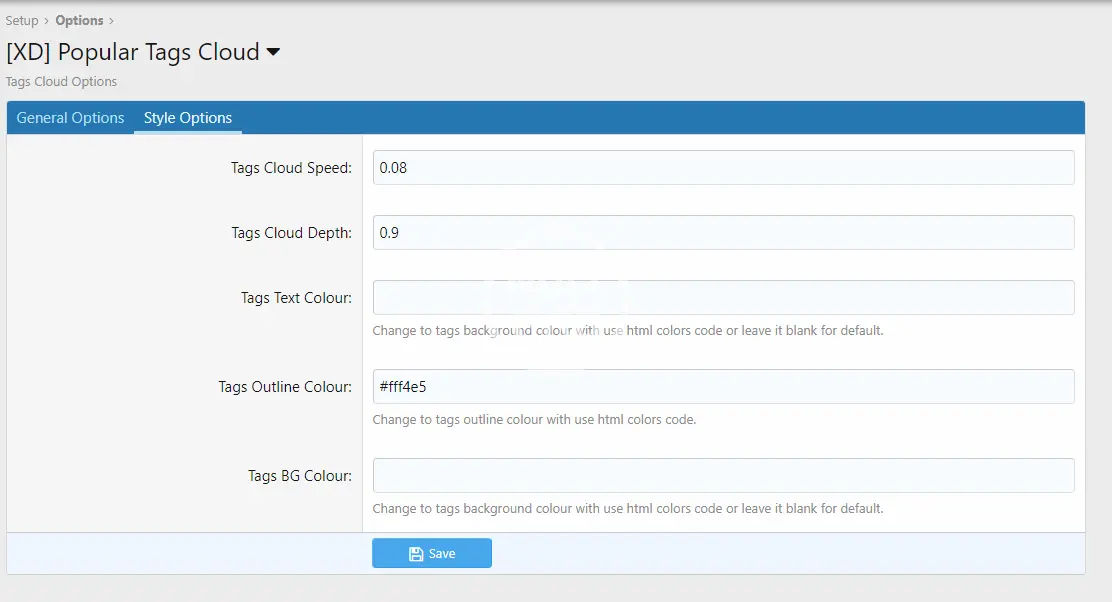Expand the Popular Tags Cloud title dropdown arrow
This screenshot has width=1112, height=602.
pos(273,53)
